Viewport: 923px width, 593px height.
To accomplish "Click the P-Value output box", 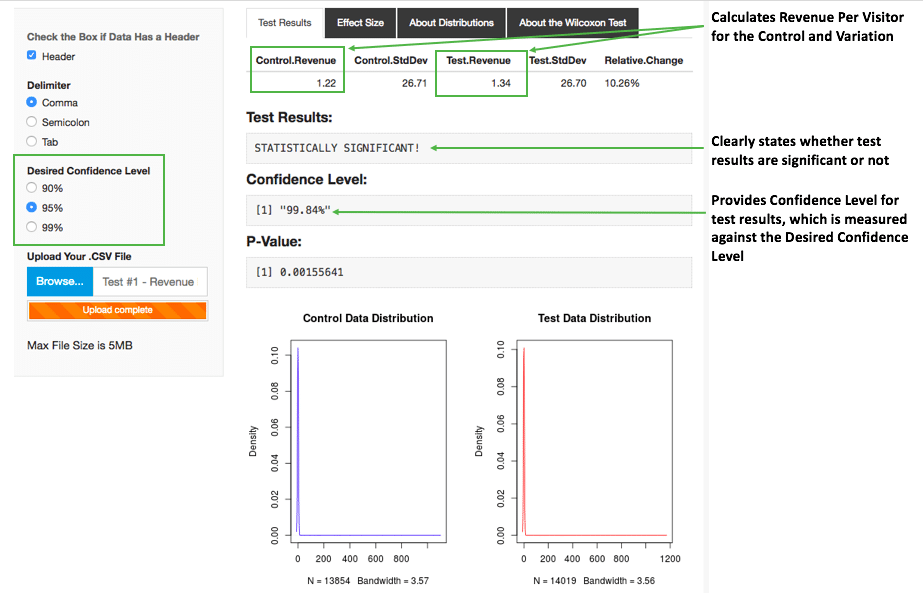I will (468, 272).
